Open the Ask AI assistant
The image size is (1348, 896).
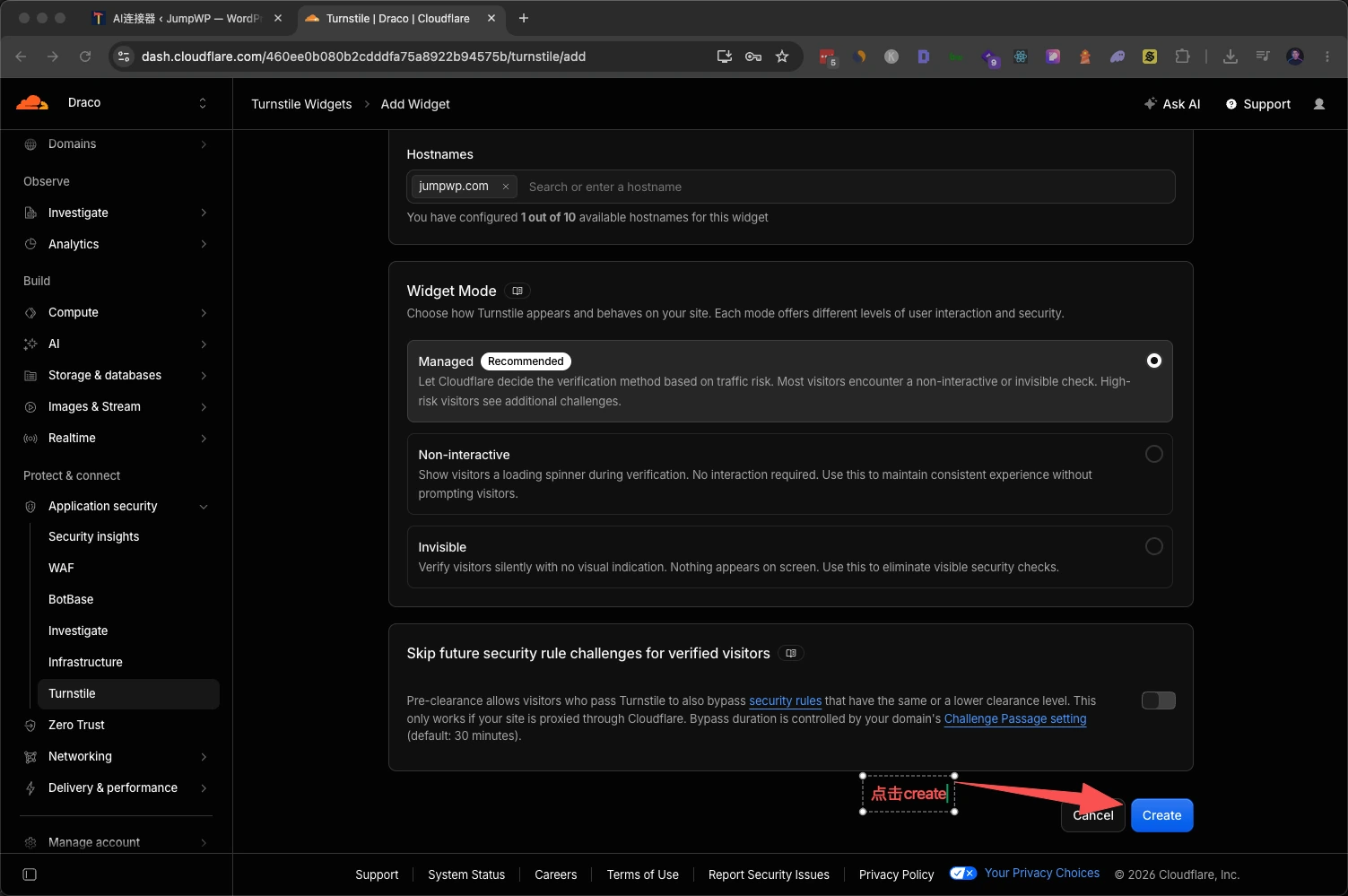tap(1172, 104)
